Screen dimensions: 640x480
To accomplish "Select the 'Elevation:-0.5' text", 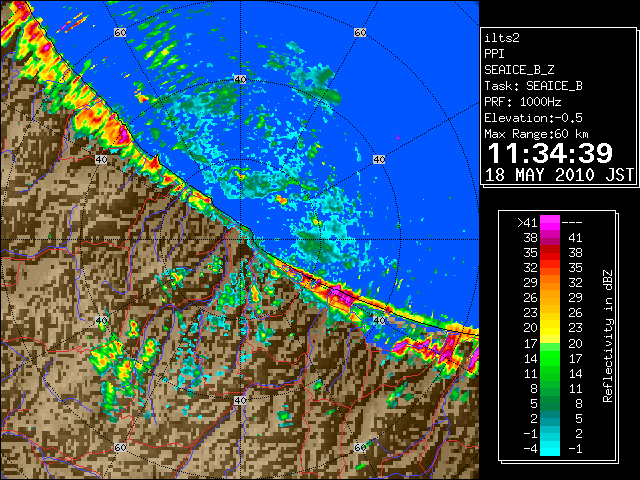I will [533, 118].
